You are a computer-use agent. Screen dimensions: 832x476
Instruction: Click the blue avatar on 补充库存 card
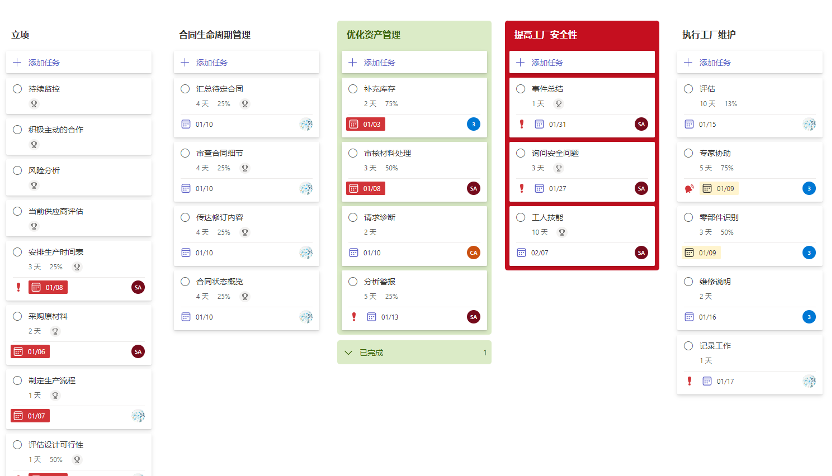473,124
